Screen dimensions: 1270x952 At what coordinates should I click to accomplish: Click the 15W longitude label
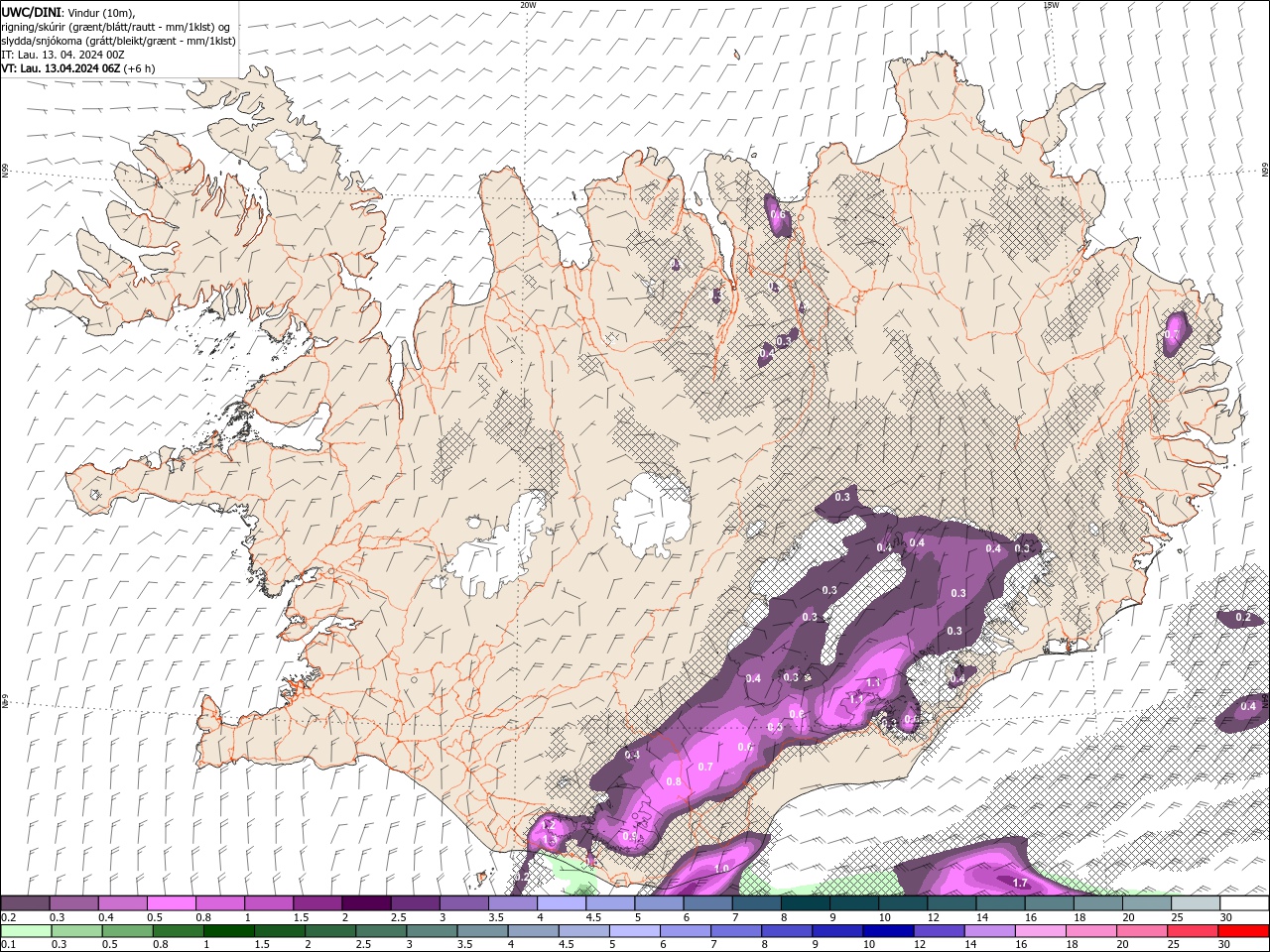1051,5
